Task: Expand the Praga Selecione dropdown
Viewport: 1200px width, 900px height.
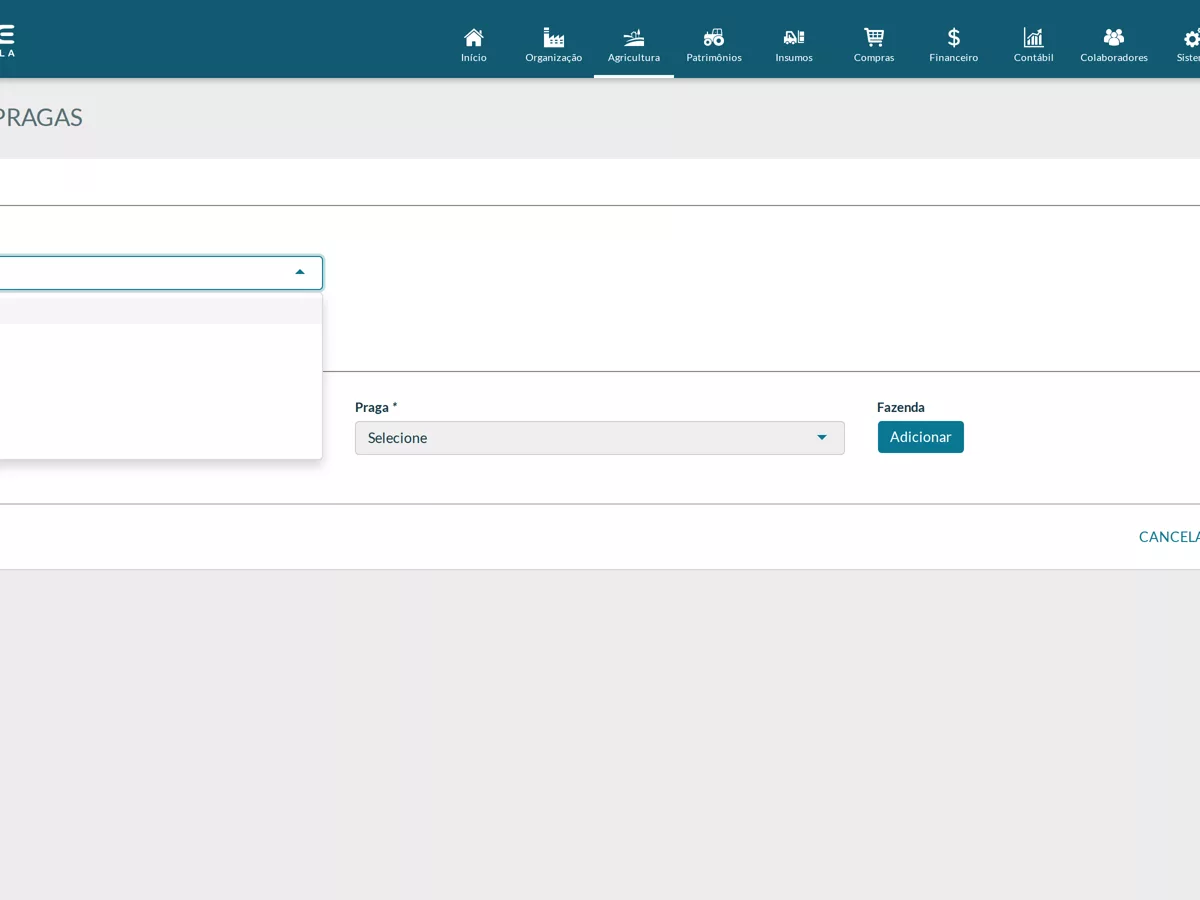Action: (600, 438)
